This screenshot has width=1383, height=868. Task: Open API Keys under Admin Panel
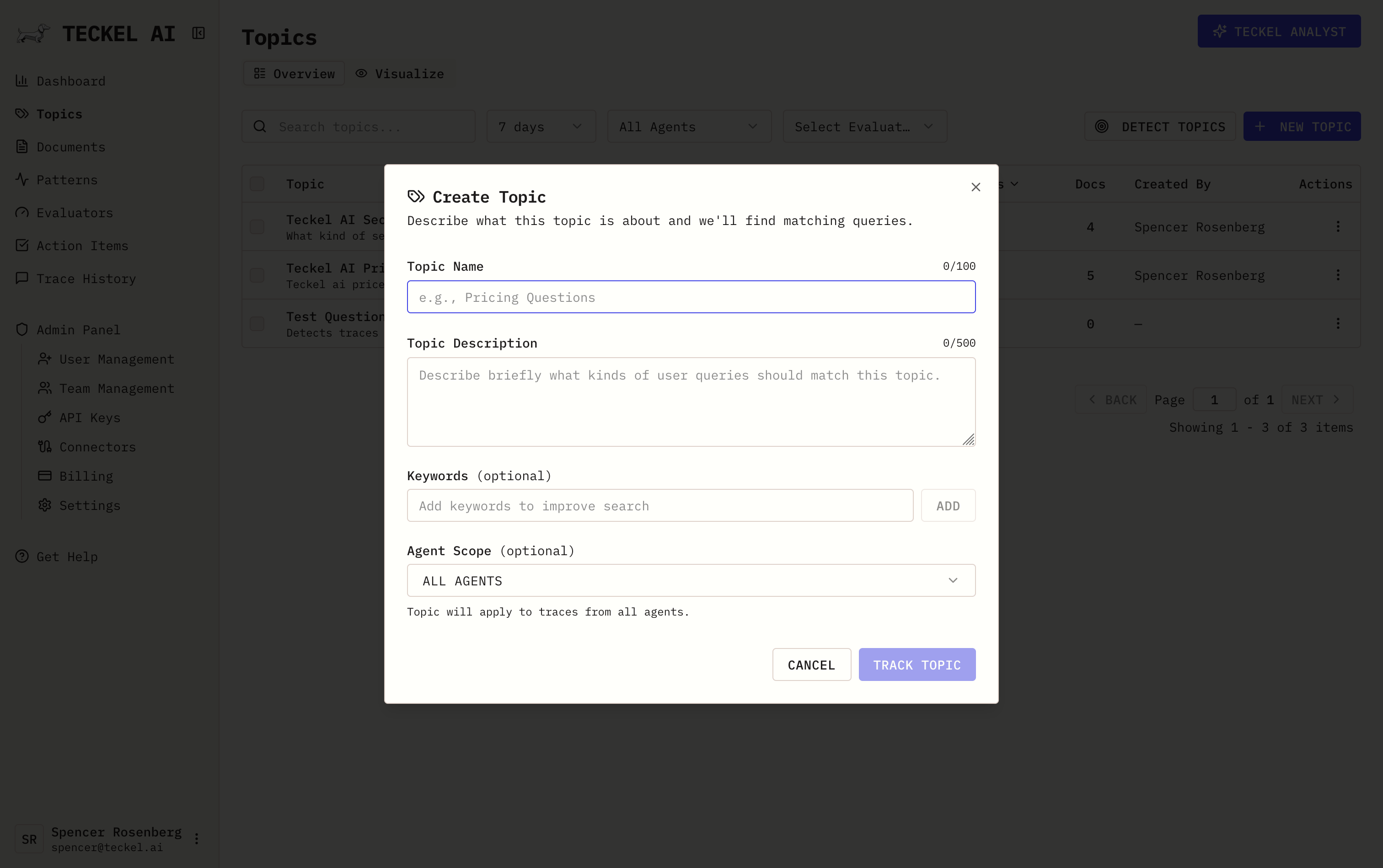(90, 418)
